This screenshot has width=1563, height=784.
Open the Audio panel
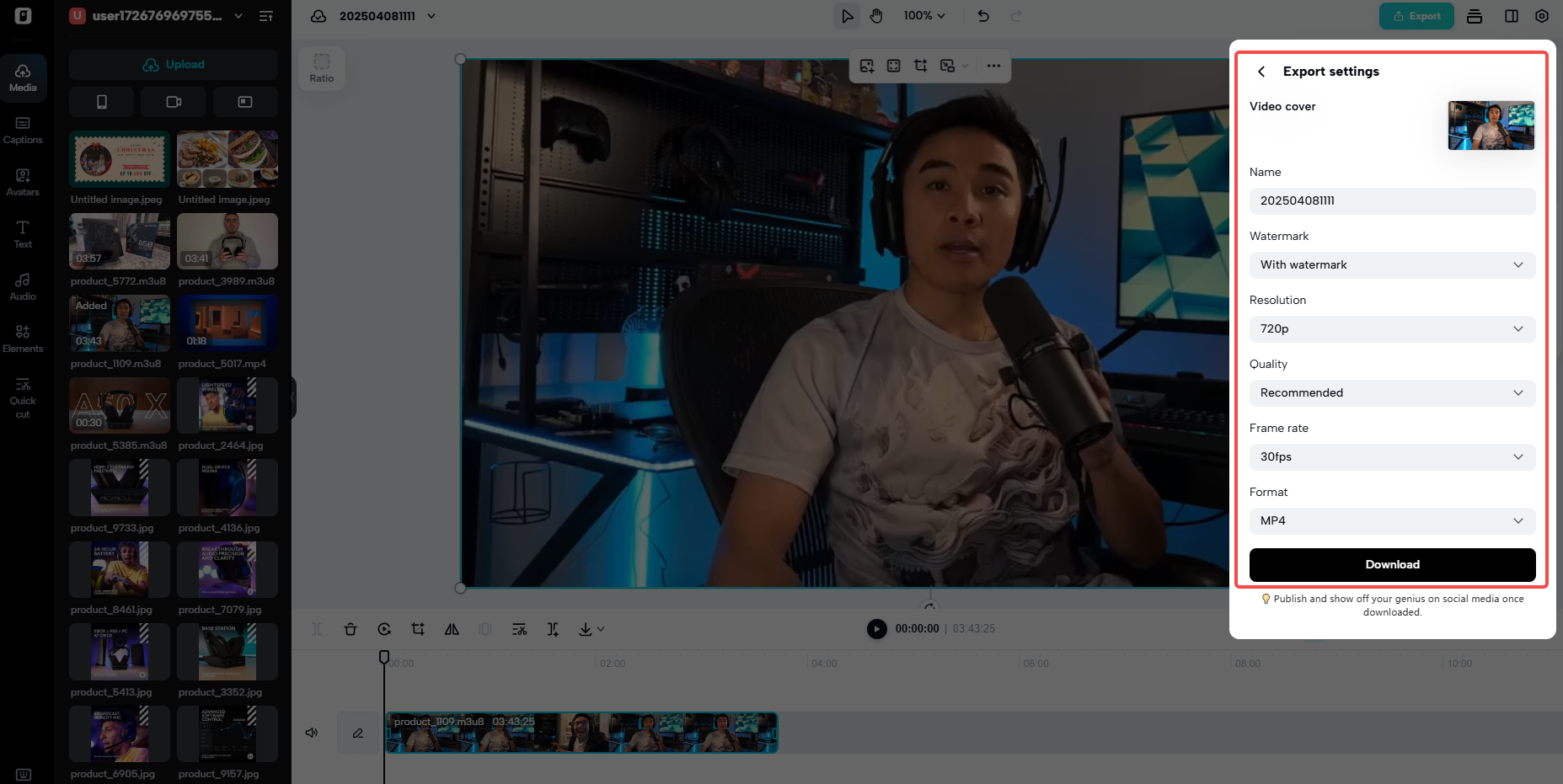pos(23,286)
